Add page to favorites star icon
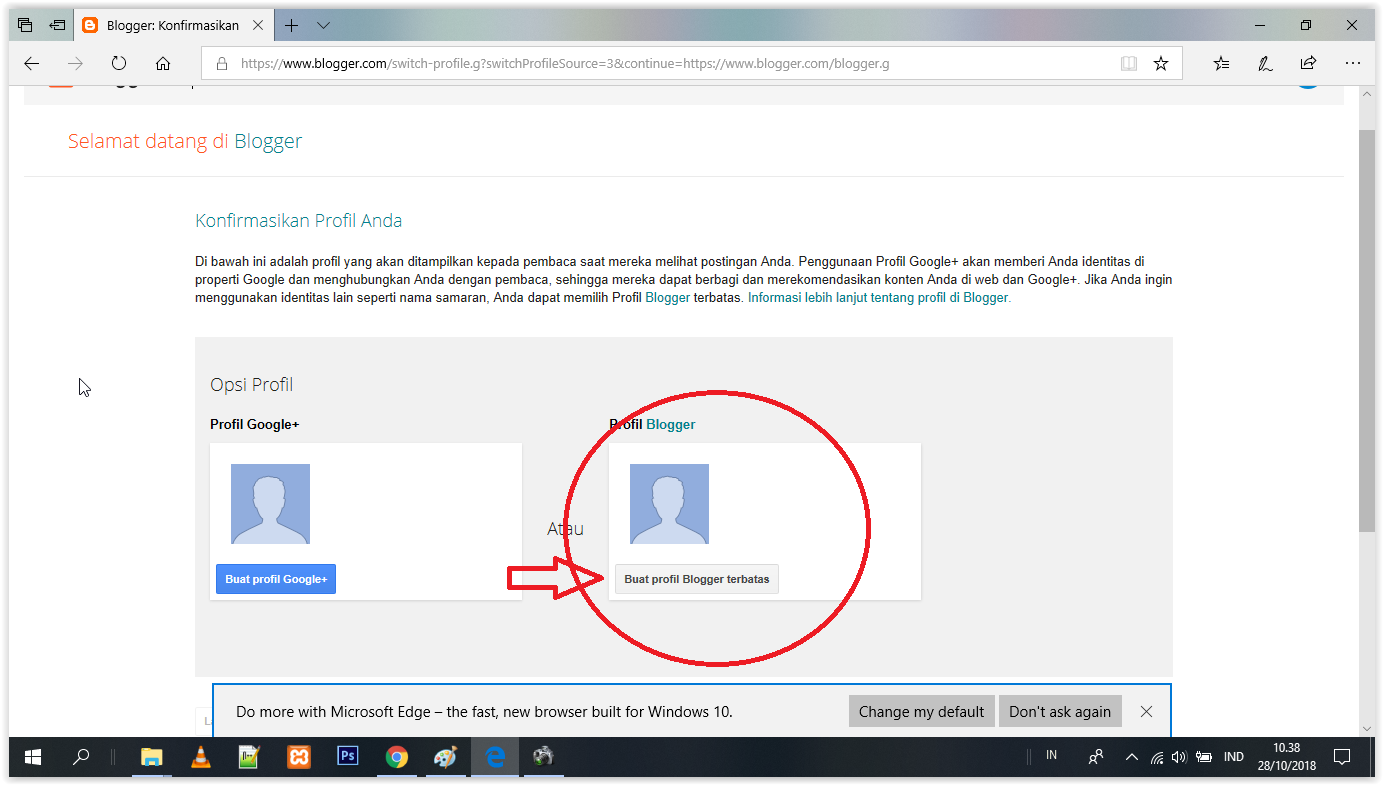Image resolution: width=1383 pixels, height=785 pixels. click(1161, 63)
